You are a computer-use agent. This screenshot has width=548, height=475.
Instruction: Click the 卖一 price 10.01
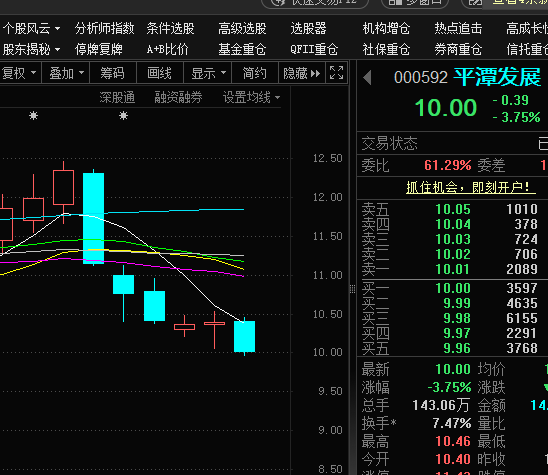tap(453, 269)
